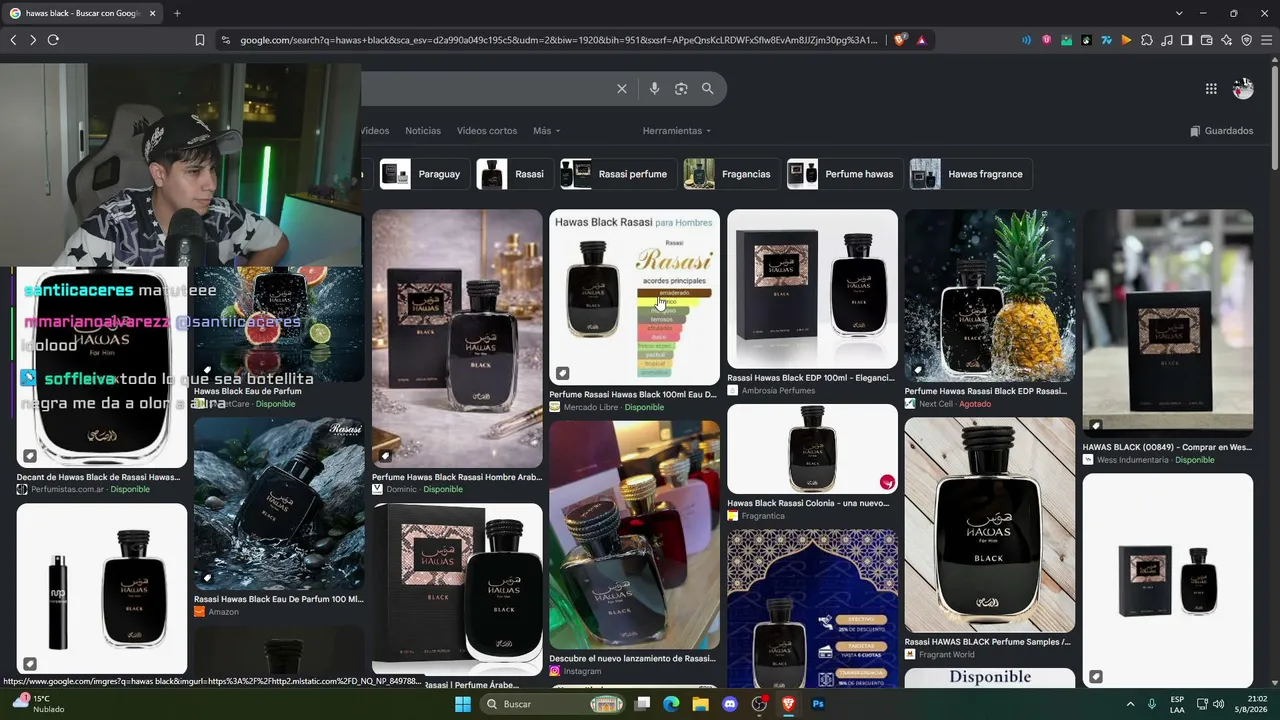Screen dimensions: 1280x720
Task: Switch to the Videos cortos tab
Action: (487, 131)
